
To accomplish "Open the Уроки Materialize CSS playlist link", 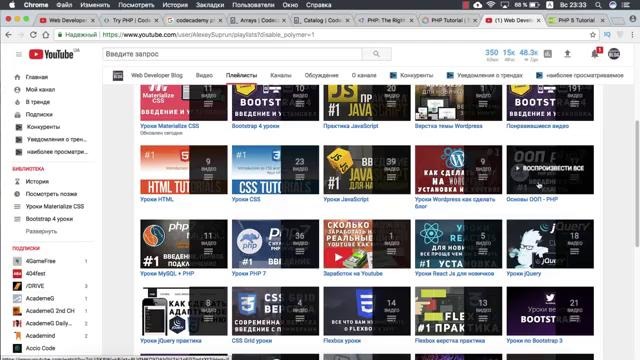I will (169, 126).
